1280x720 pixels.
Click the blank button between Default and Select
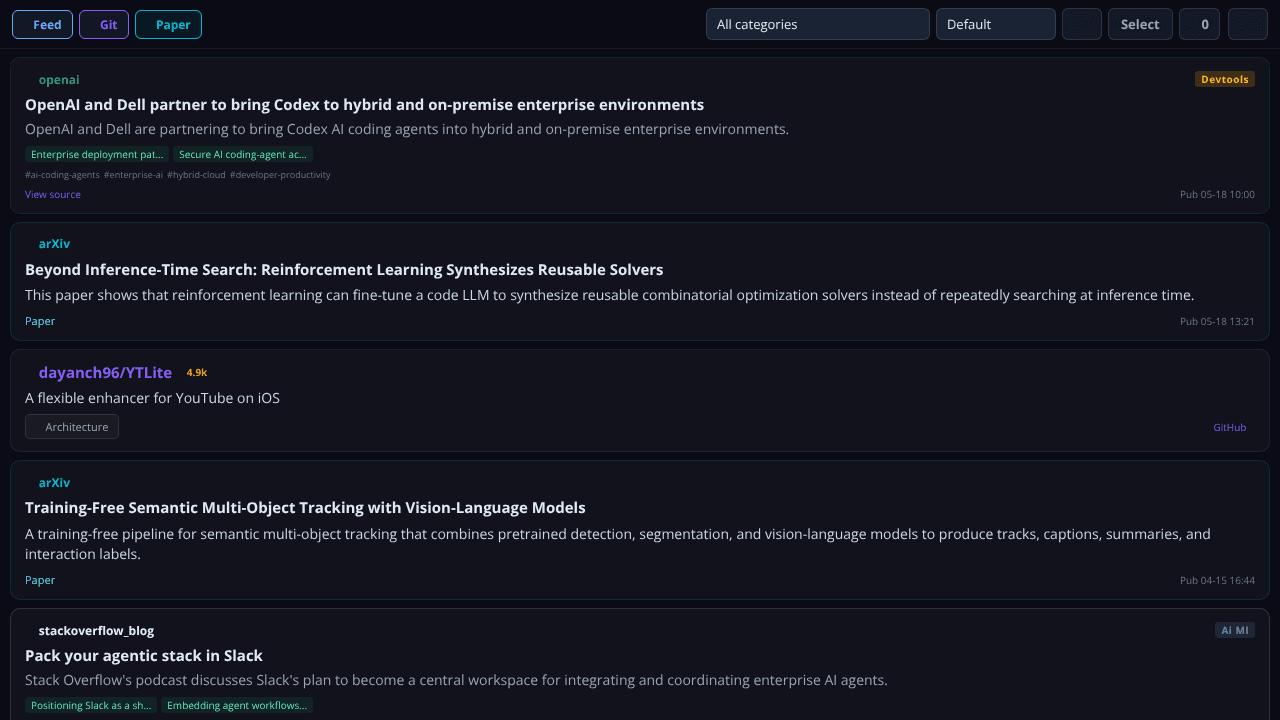1082,24
